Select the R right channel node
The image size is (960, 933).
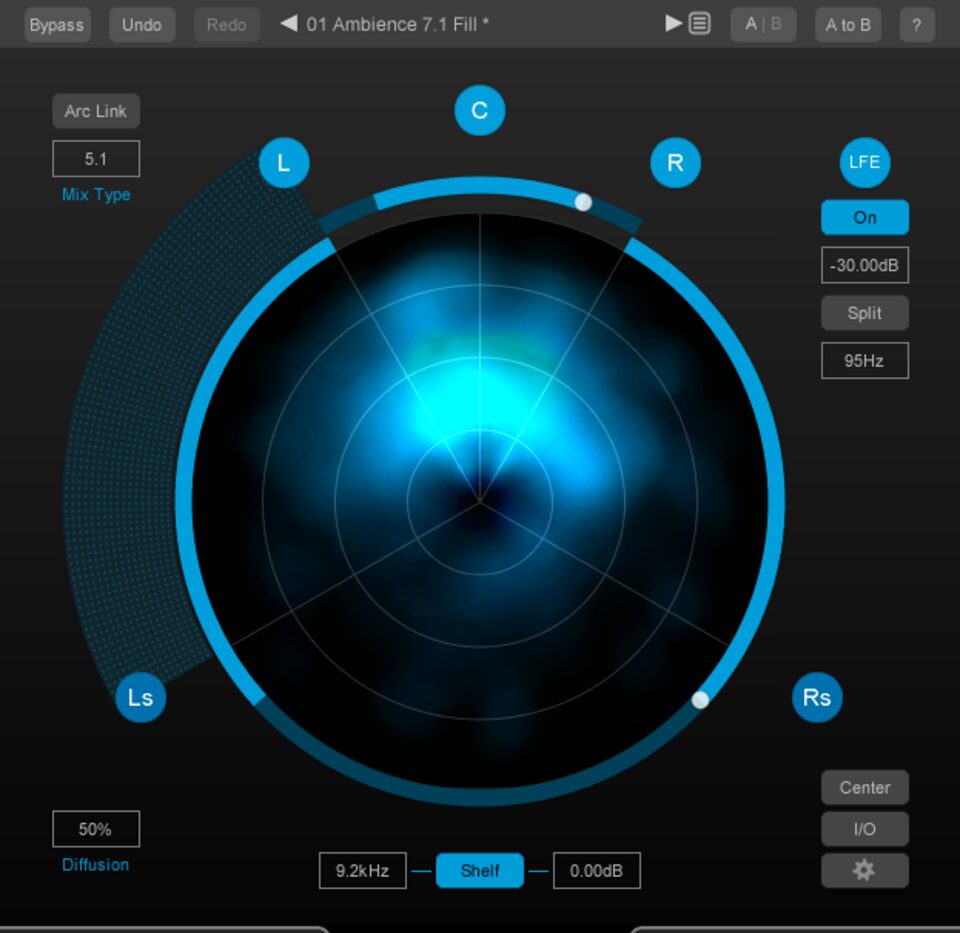click(675, 163)
